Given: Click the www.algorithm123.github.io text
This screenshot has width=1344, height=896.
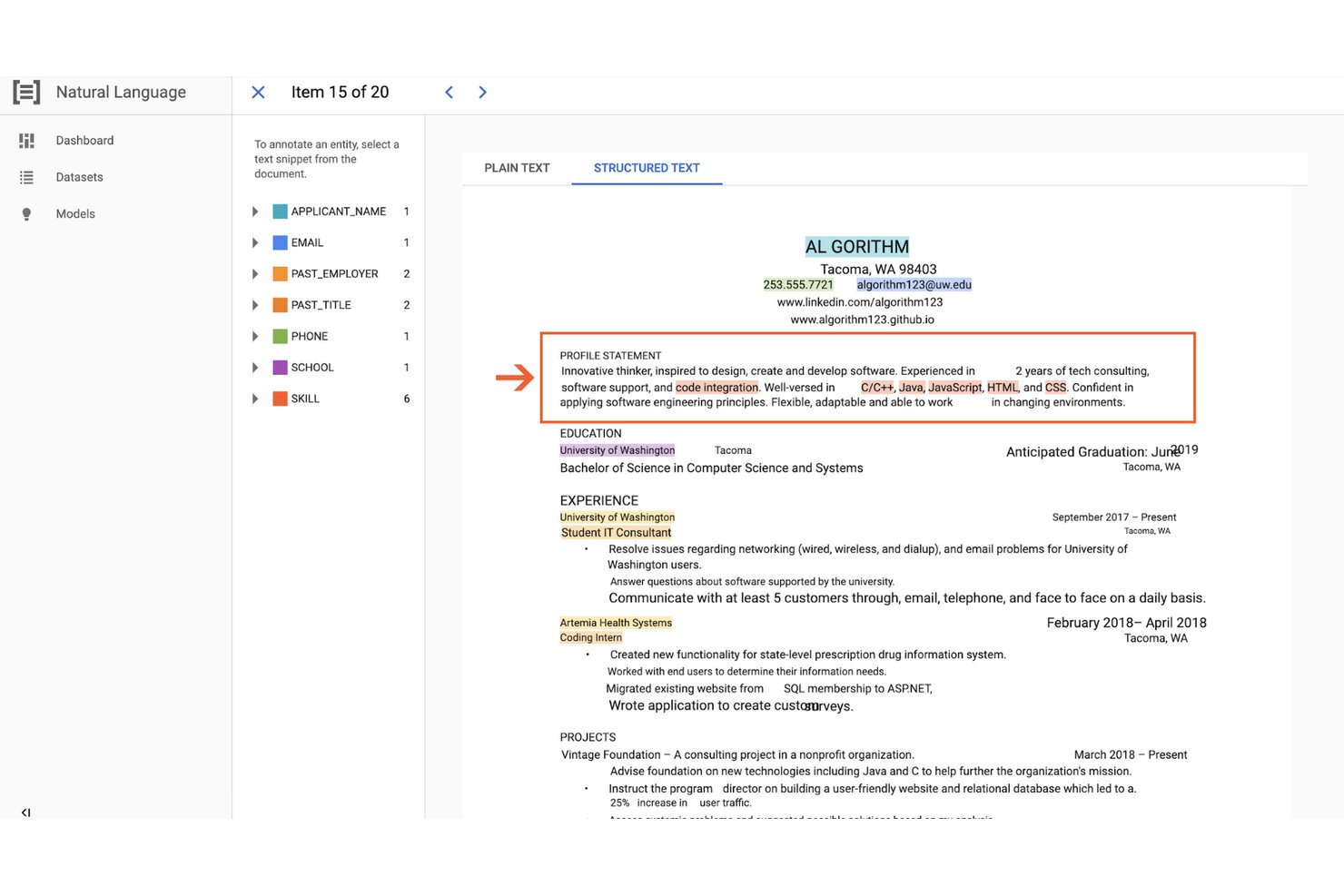Looking at the screenshot, I should click(x=862, y=320).
